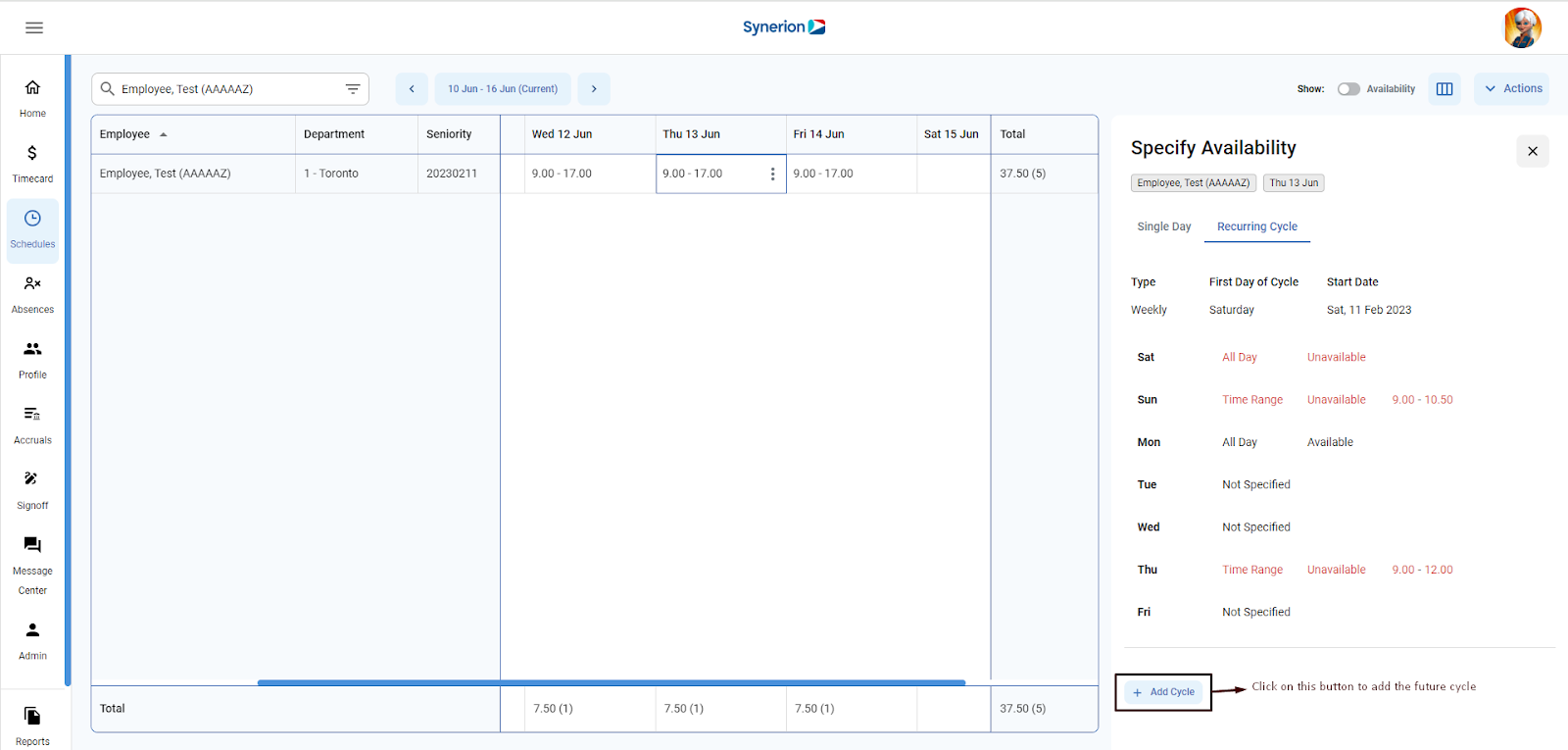The width and height of the screenshot is (1568, 750).
Task: Open Thu 13 Jun shift options menu
Action: click(772, 174)
